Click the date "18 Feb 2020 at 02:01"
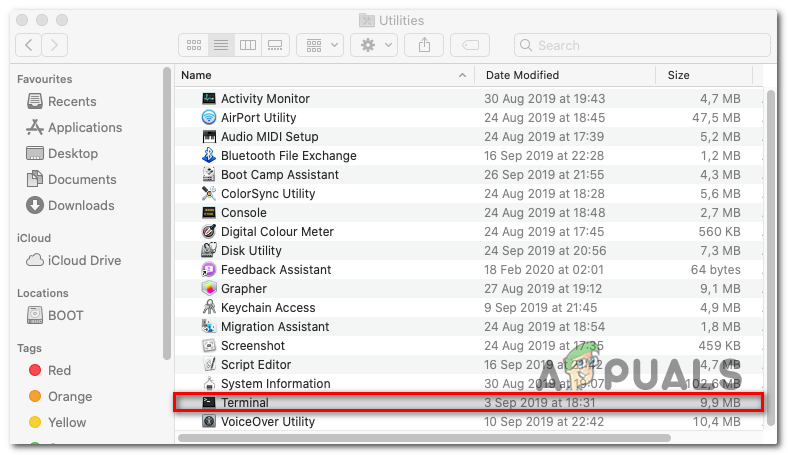788x455 pixels. pyautogui.click(x=544, y=269)
